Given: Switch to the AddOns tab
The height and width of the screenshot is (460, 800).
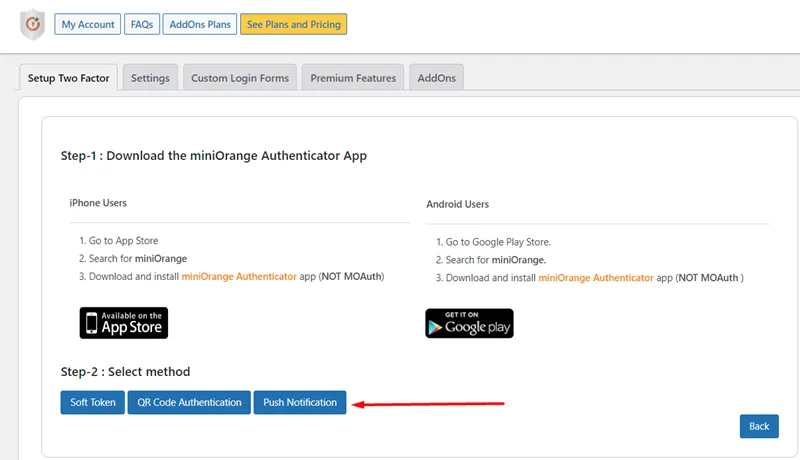Looking at the screenshot, I should tap(437, 78).
